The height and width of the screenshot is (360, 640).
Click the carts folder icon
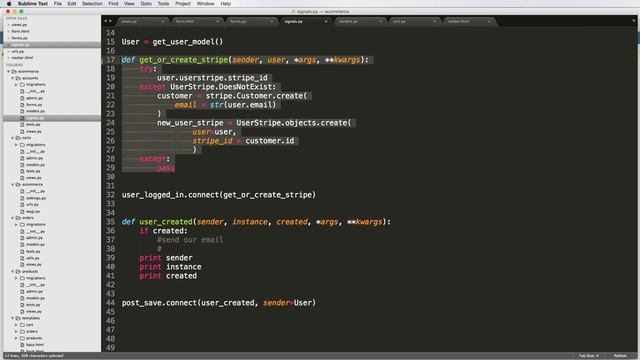pos(18,138)
